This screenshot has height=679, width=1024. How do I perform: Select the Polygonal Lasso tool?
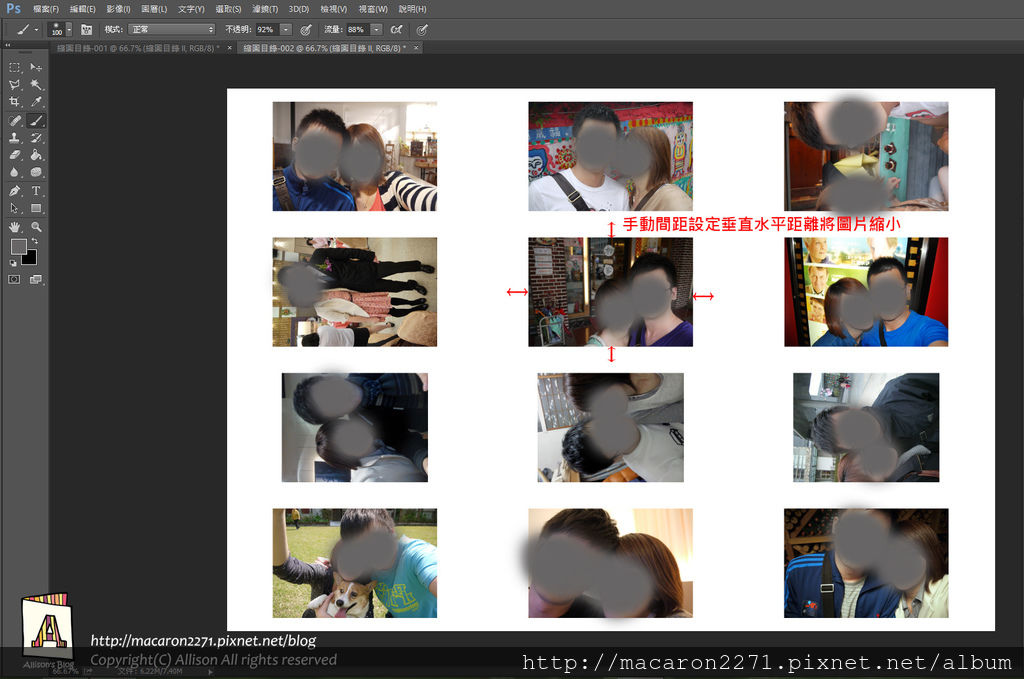pos(14,85)
